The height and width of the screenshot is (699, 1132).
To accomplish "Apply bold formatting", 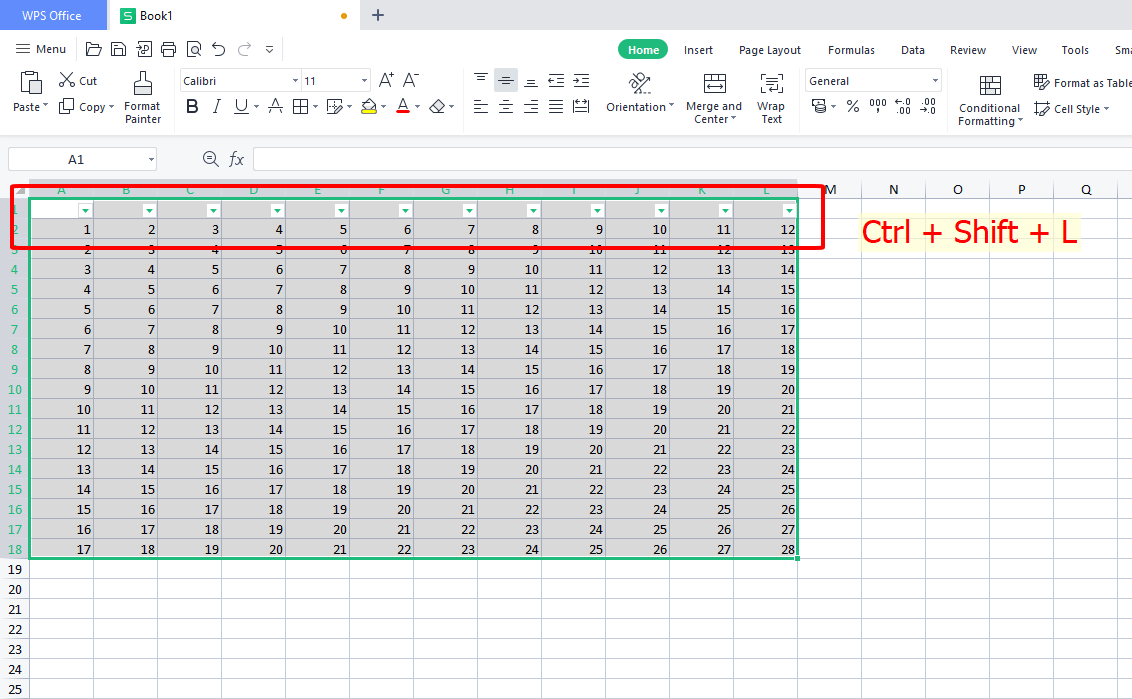I will (x=192, y=106).
